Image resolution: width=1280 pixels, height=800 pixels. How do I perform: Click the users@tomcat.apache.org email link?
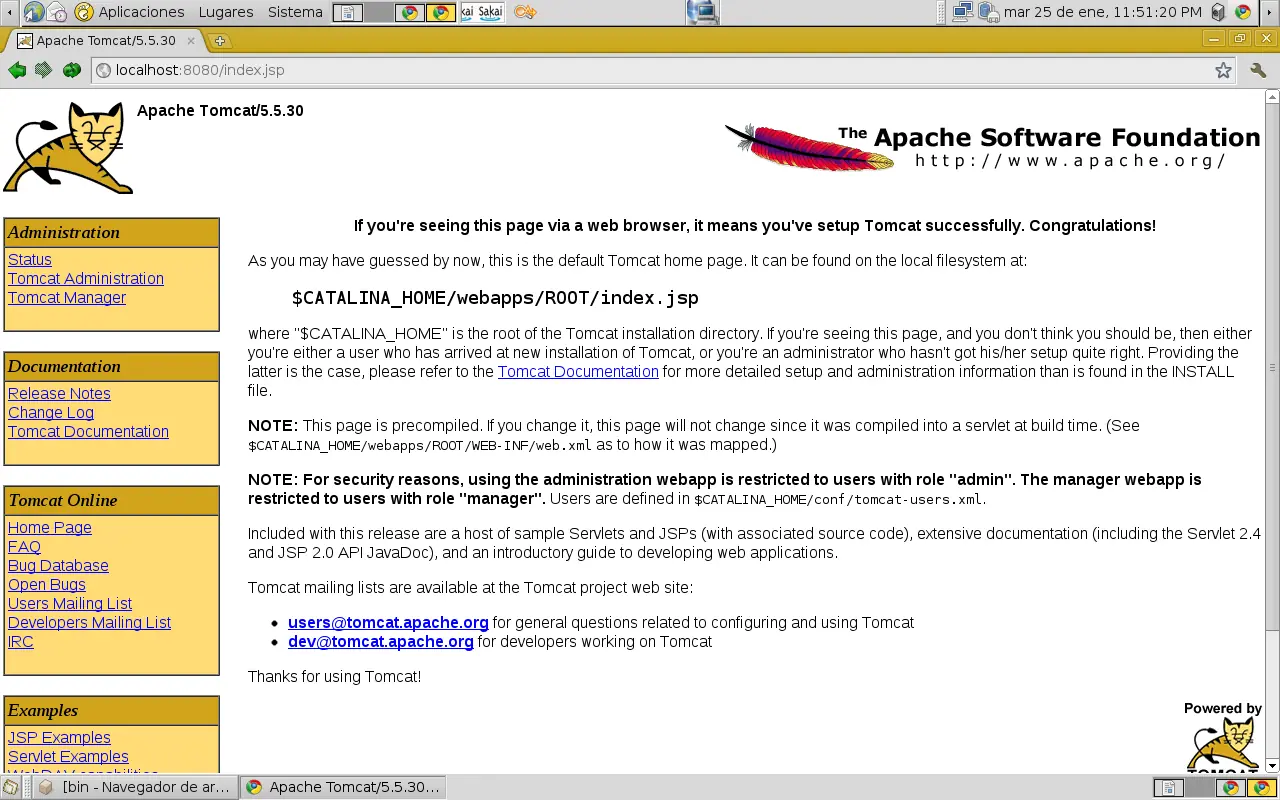coord(388,622)
